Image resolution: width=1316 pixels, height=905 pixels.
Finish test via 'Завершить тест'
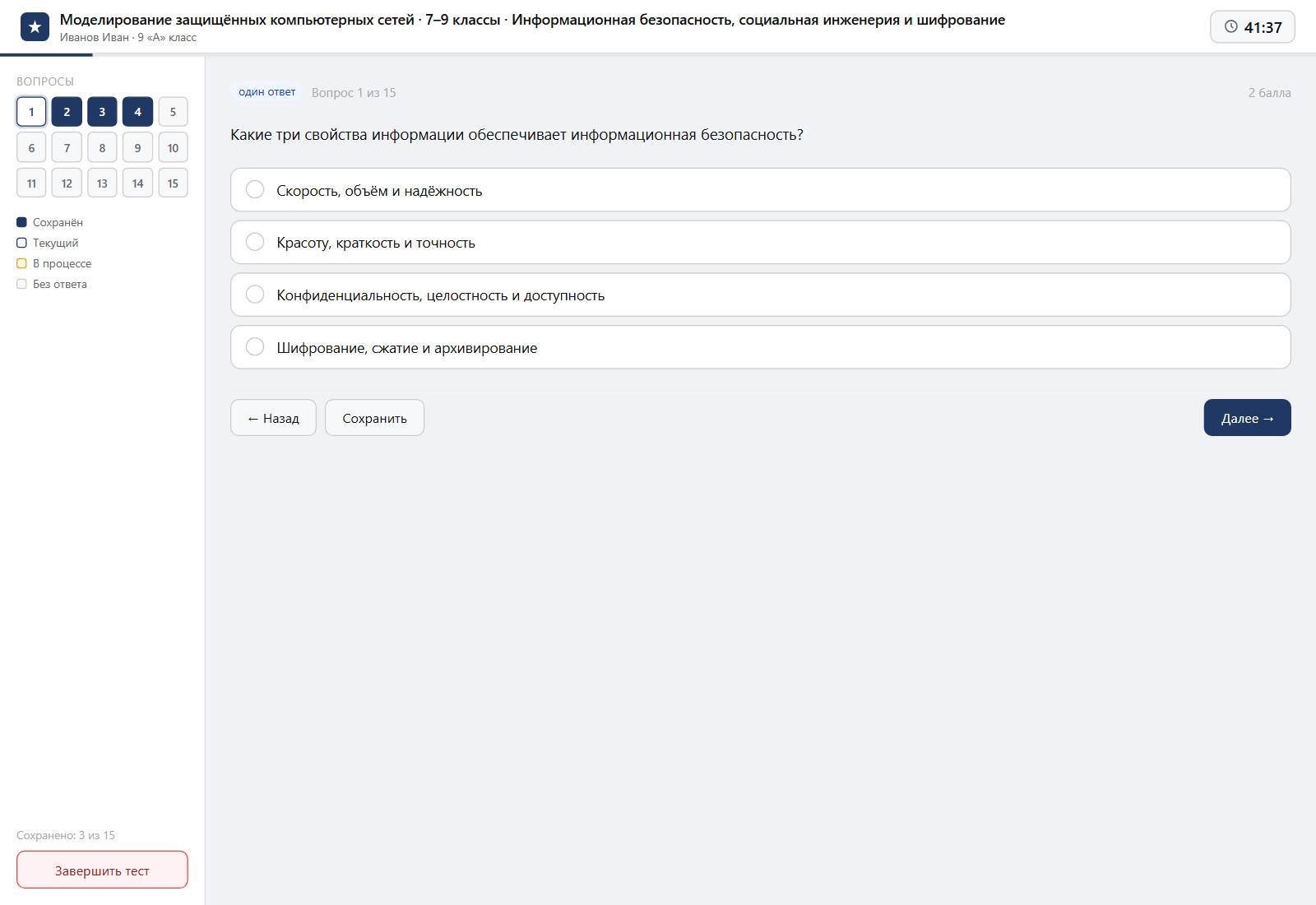tap(102, 870)
